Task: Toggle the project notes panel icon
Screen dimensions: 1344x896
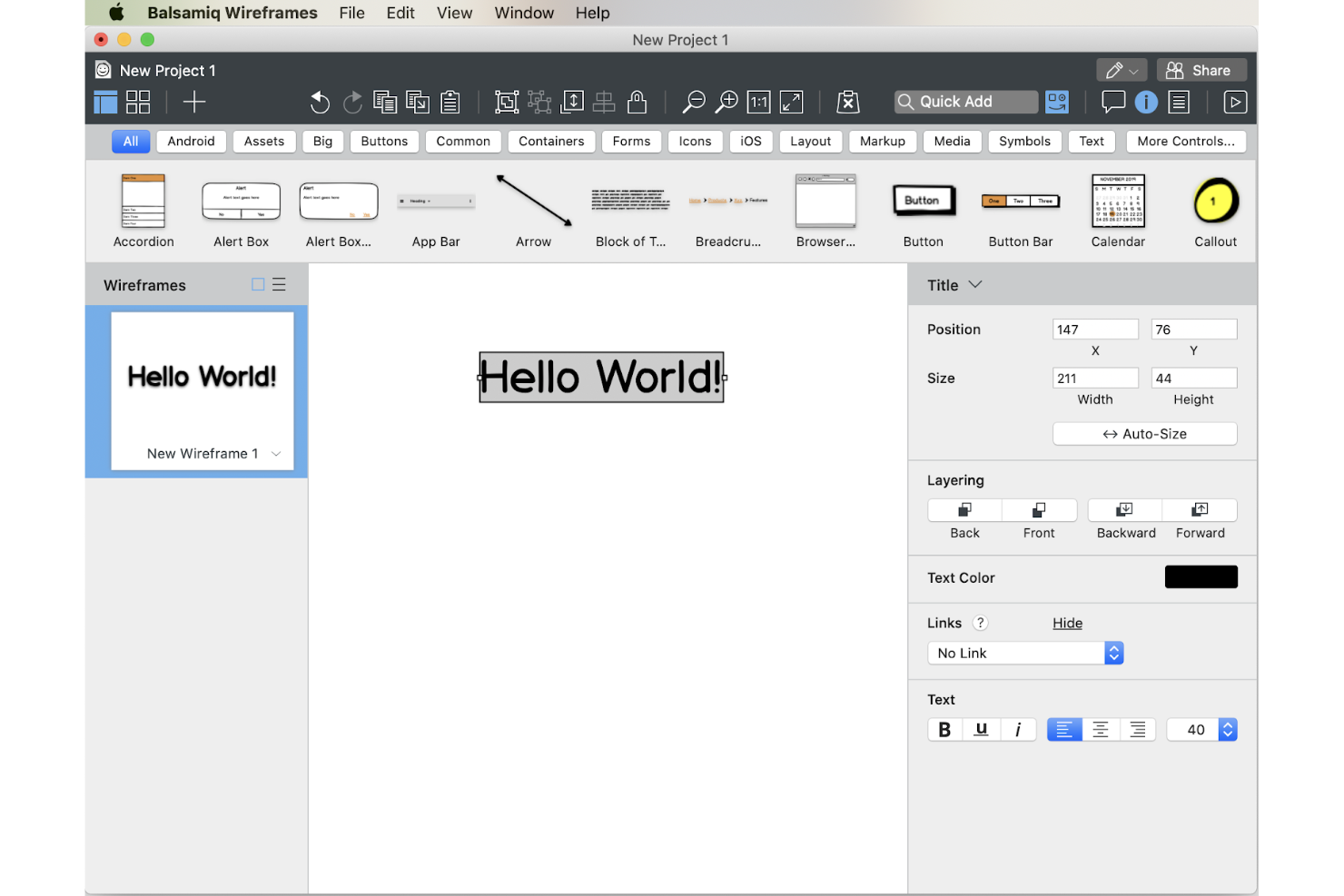Action: click(x=1179, y=102)
